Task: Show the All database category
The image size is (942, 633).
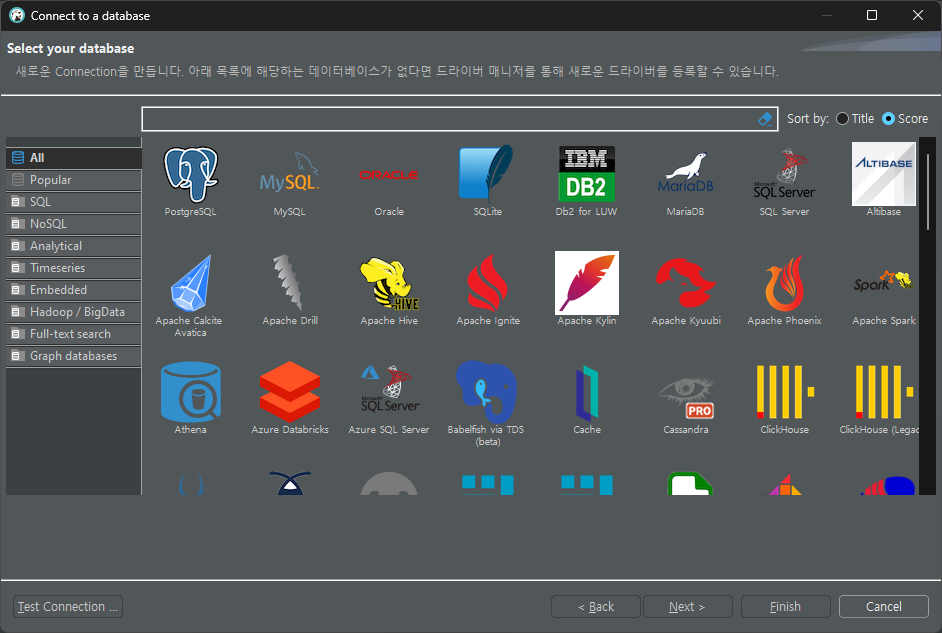Action: pyautogui.click(x=74, y=158)
